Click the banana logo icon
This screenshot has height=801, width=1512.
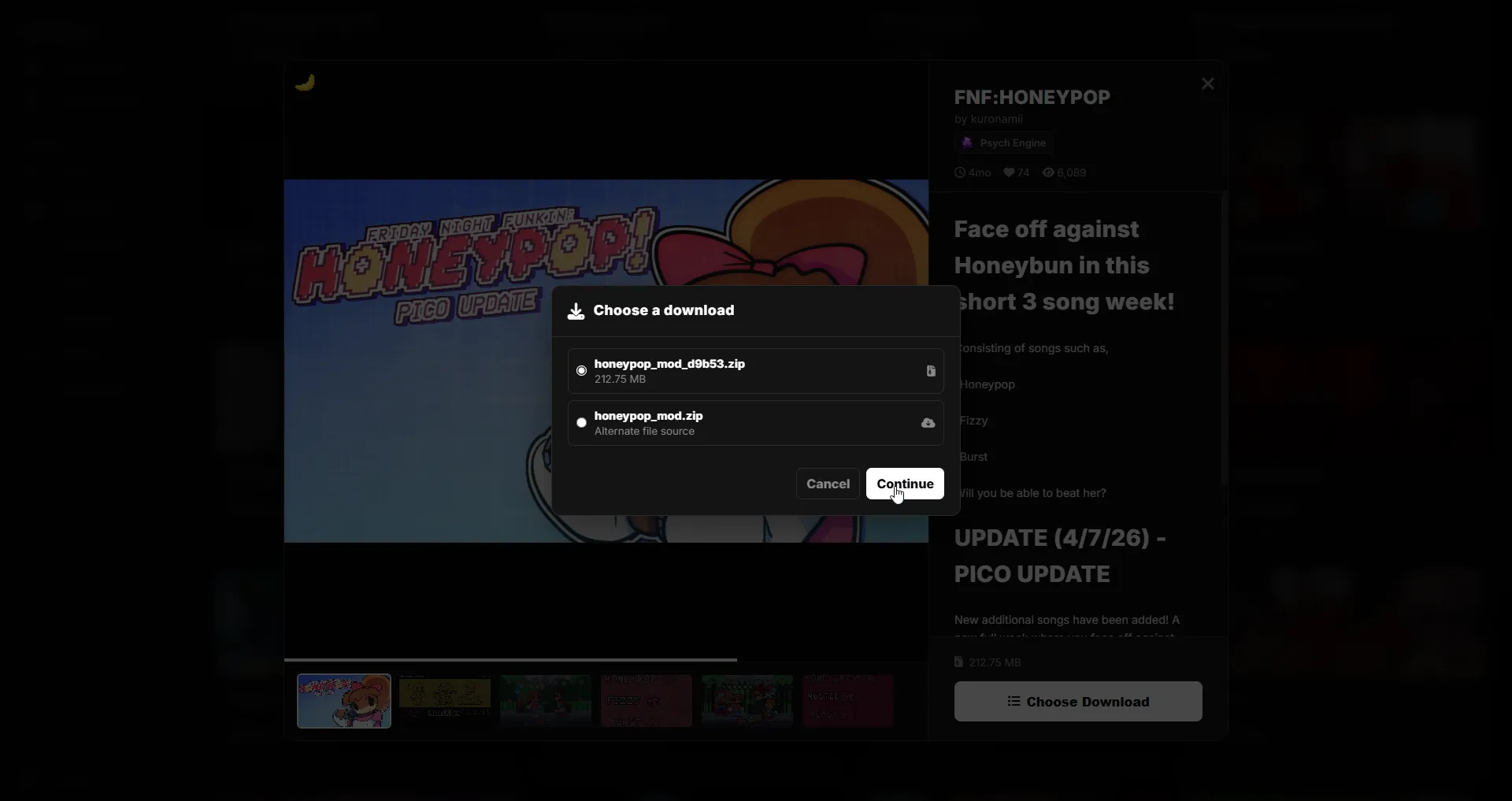(x=305, y=82)
